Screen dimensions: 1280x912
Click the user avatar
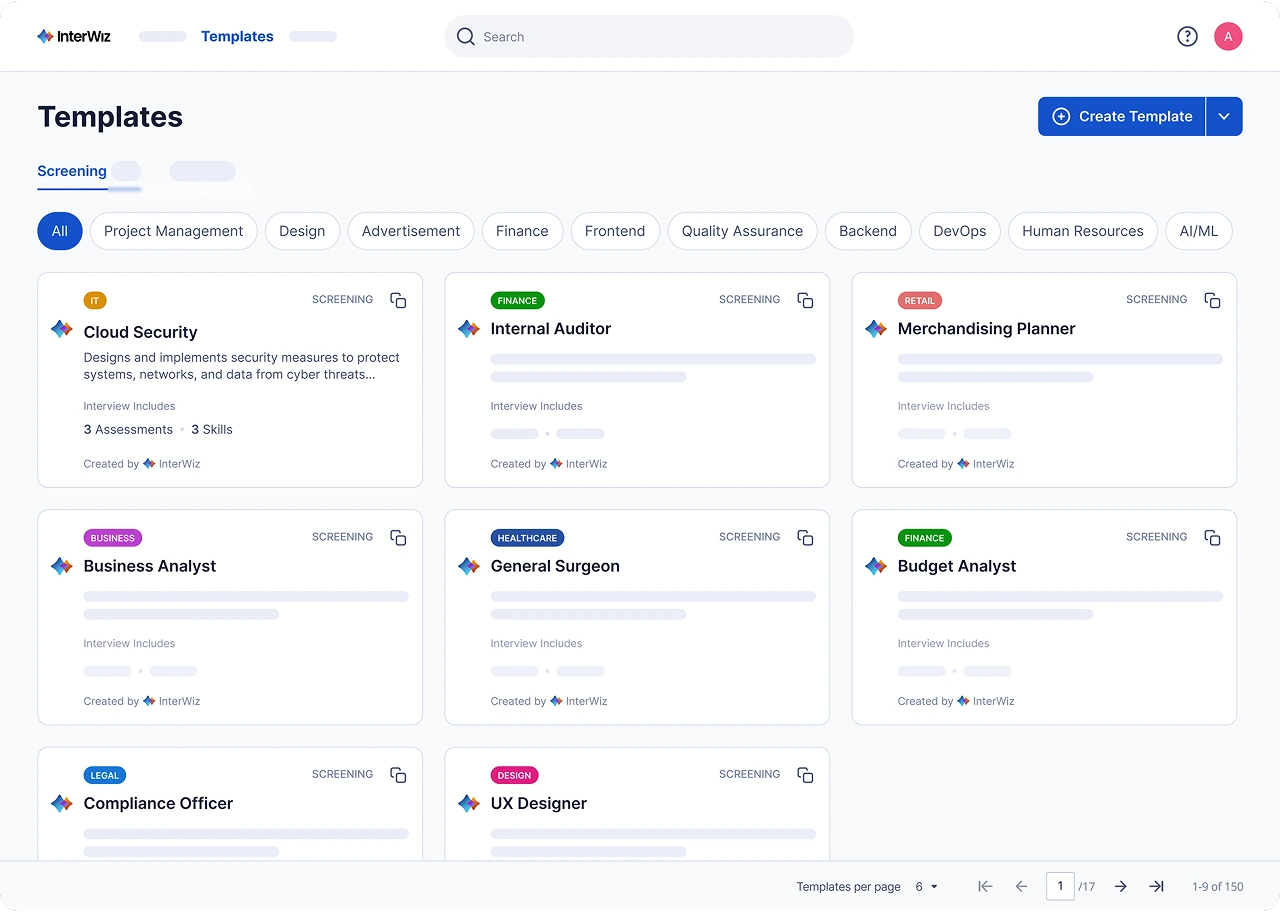click(x=1228, y=36)
